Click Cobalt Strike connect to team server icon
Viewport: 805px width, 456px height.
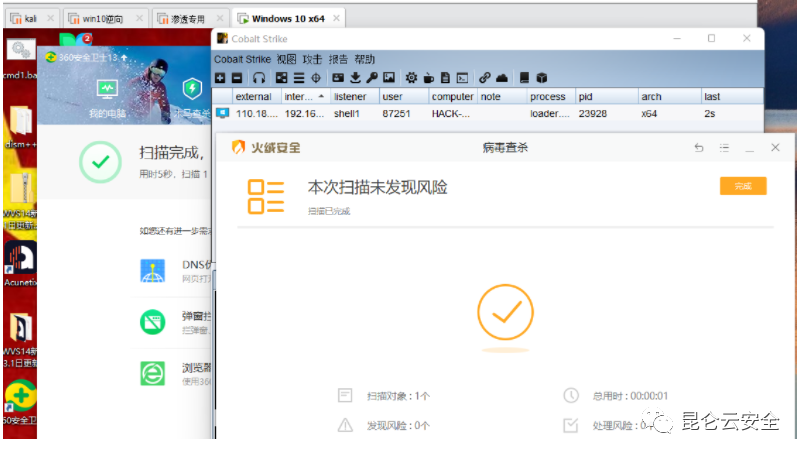220,78
